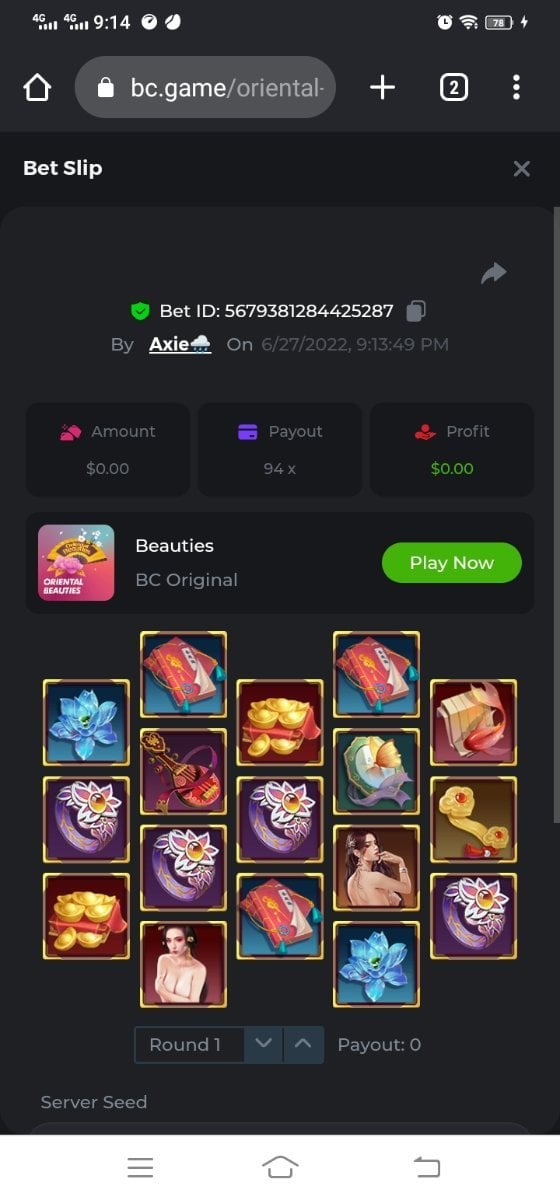Screen dimensions: 560x1200
Task: Open the Oriental Beauties game thumbnail
Action: pos(76,563)
